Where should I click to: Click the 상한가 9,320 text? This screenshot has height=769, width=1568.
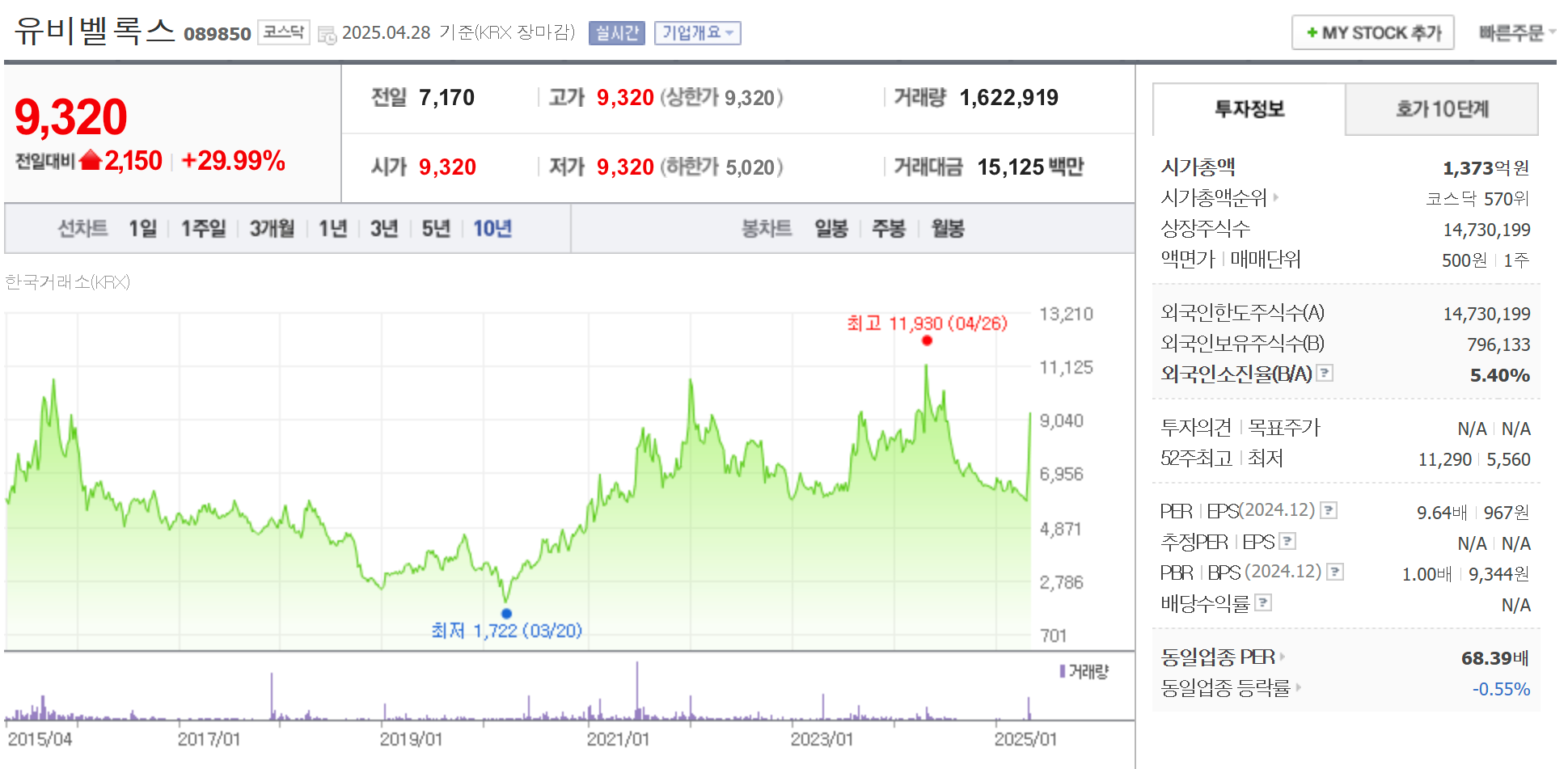pos(721,98)
